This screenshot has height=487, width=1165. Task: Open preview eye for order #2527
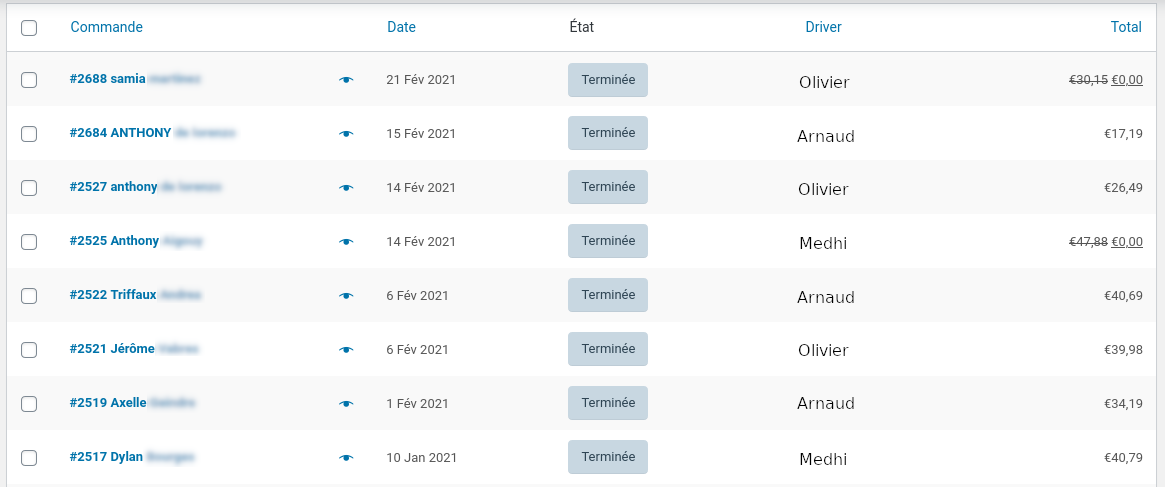coord(345,188)
